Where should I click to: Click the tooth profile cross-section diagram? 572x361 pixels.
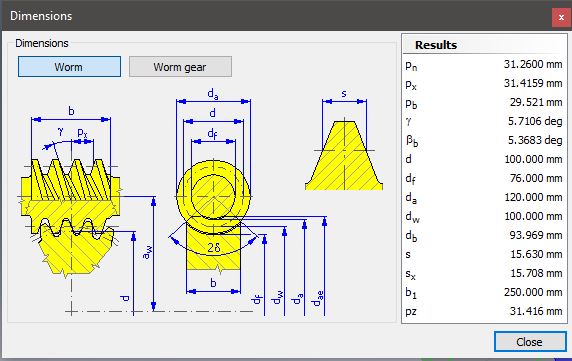point(344,155)
